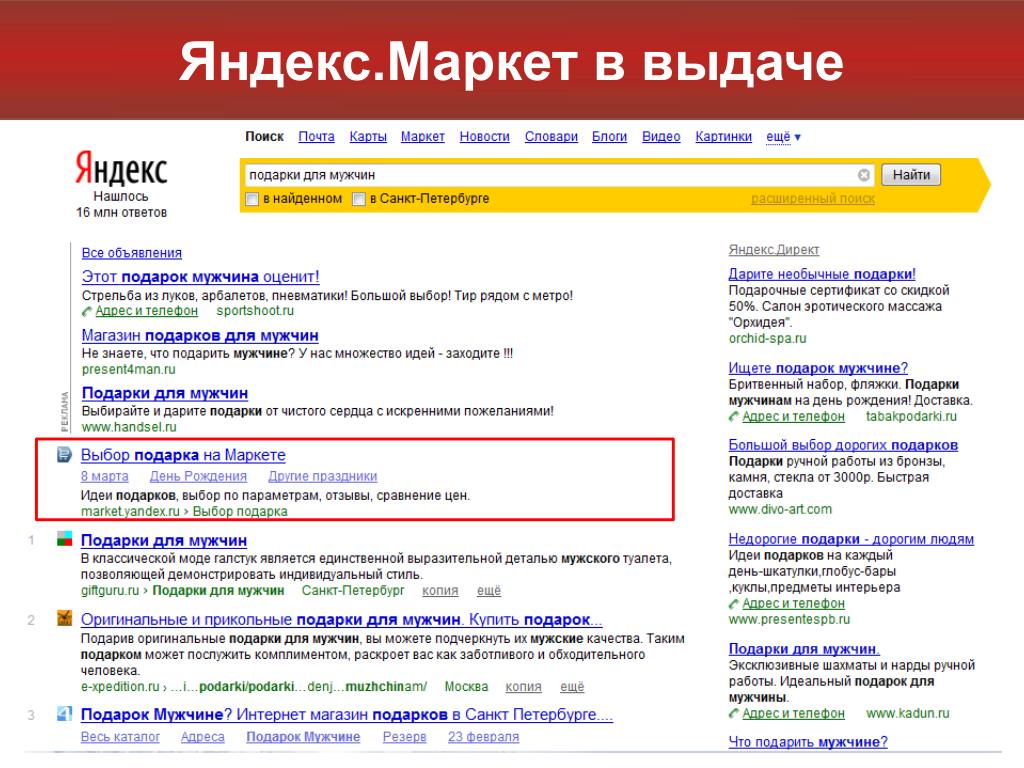This screenshot has width=1024, height=768.
Task: Click the 'День Рождения' sitelink
Action: pyautogui.click(x=199, y=476)
